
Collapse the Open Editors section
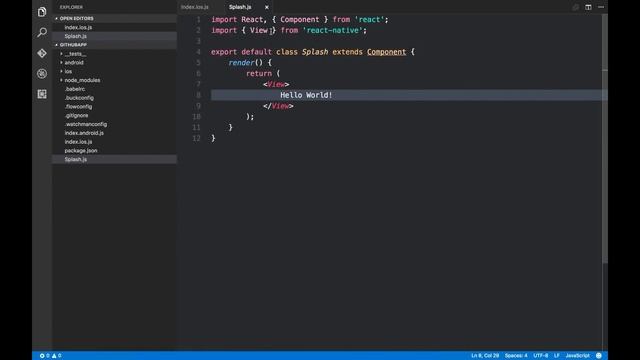[76, 18]
